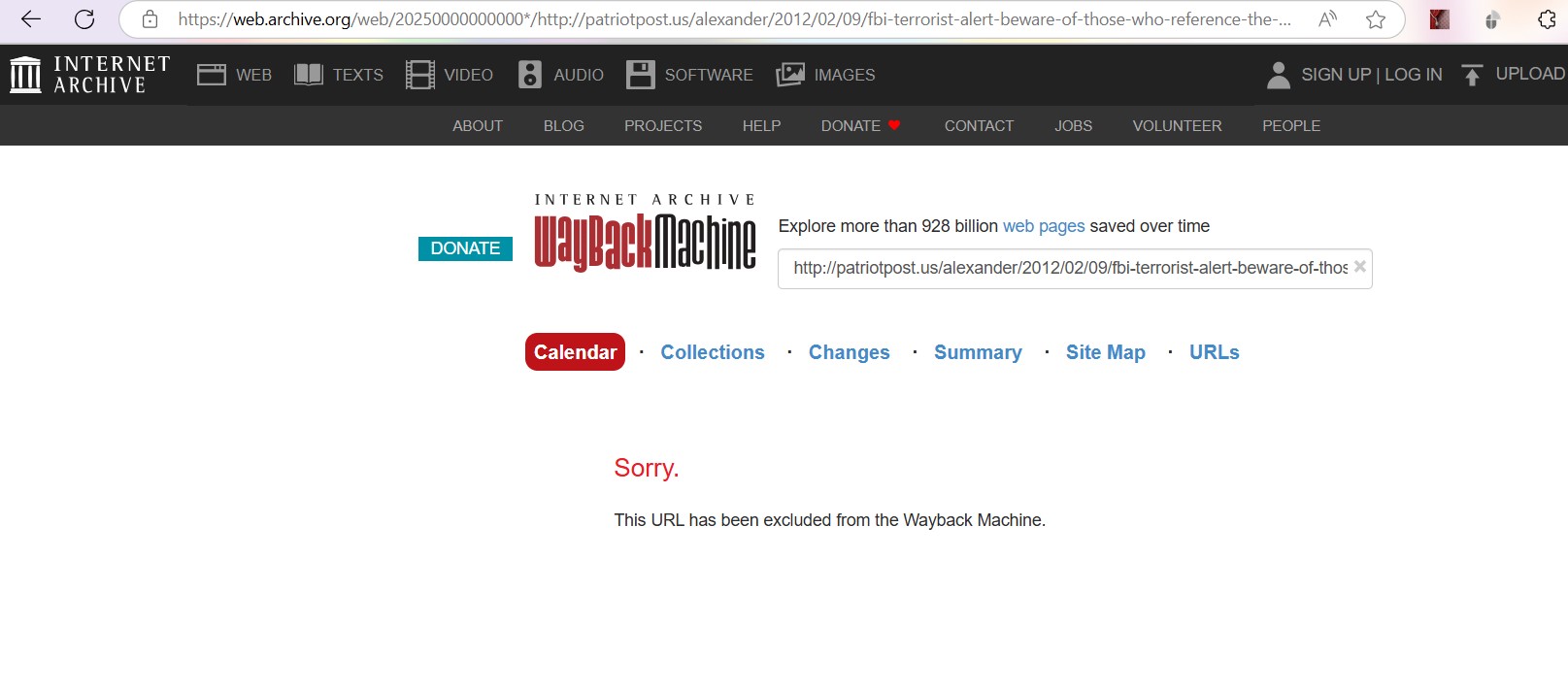Select the Video film-strip icon
This screenshot has height=691, width=1568.
[420, 75]
